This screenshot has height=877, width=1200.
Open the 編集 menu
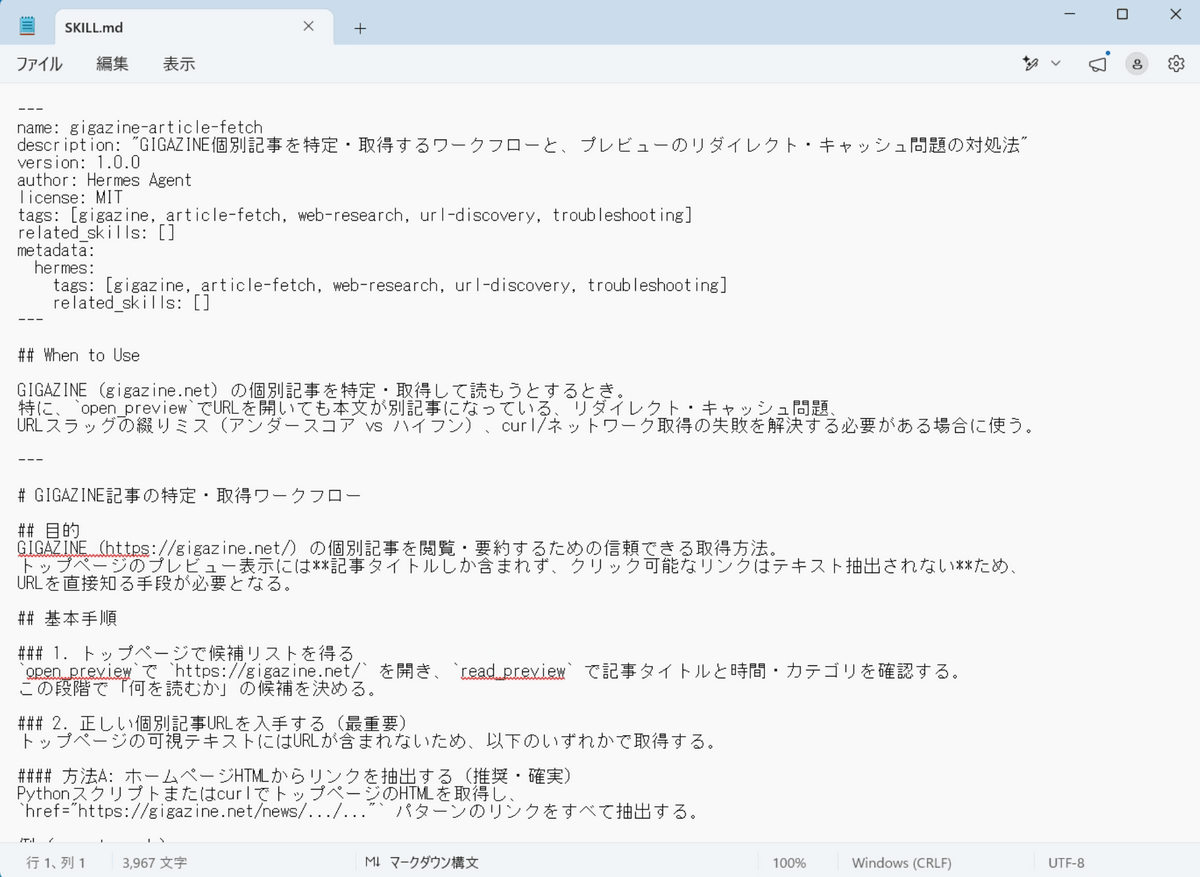pyautogui.click(x=112, y=64)
